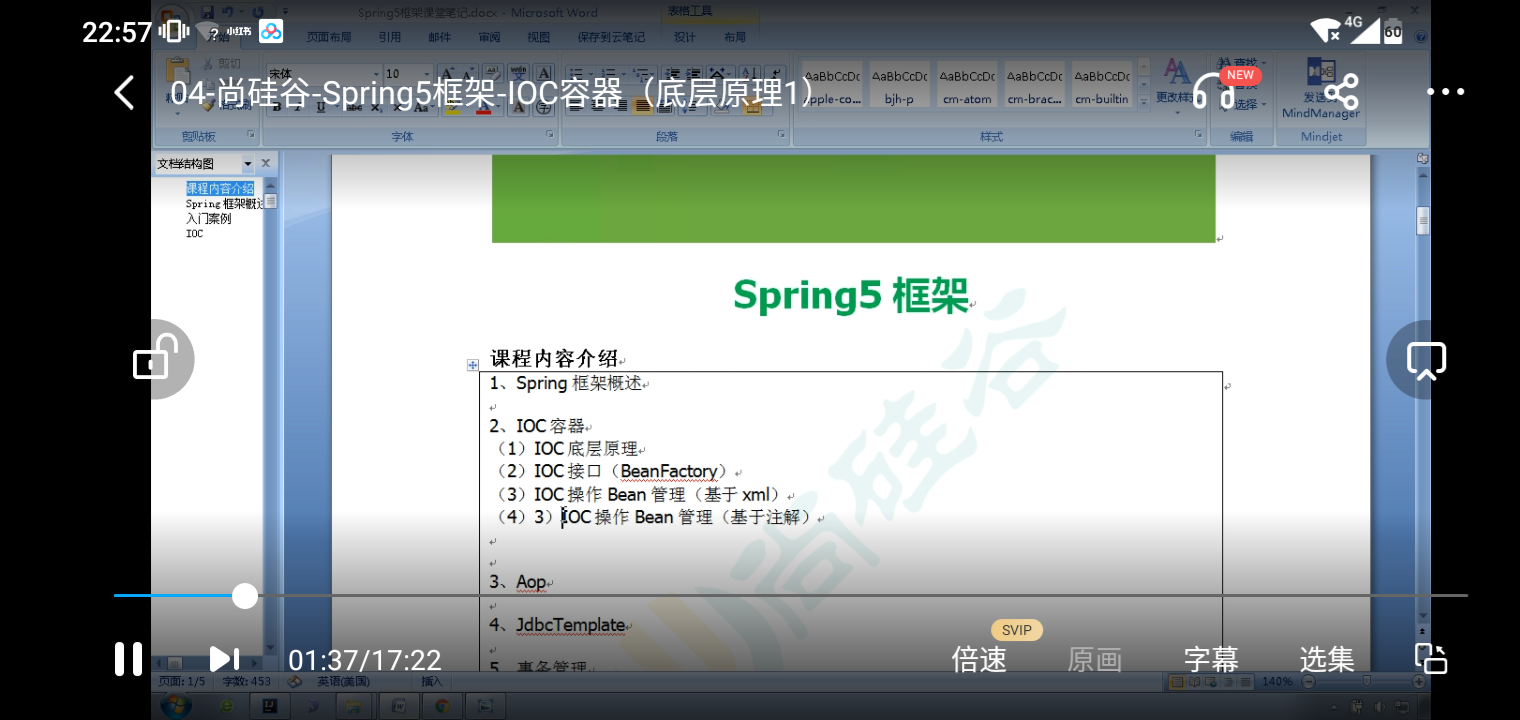Open the Windows Start button in the video

pos(176,706)
